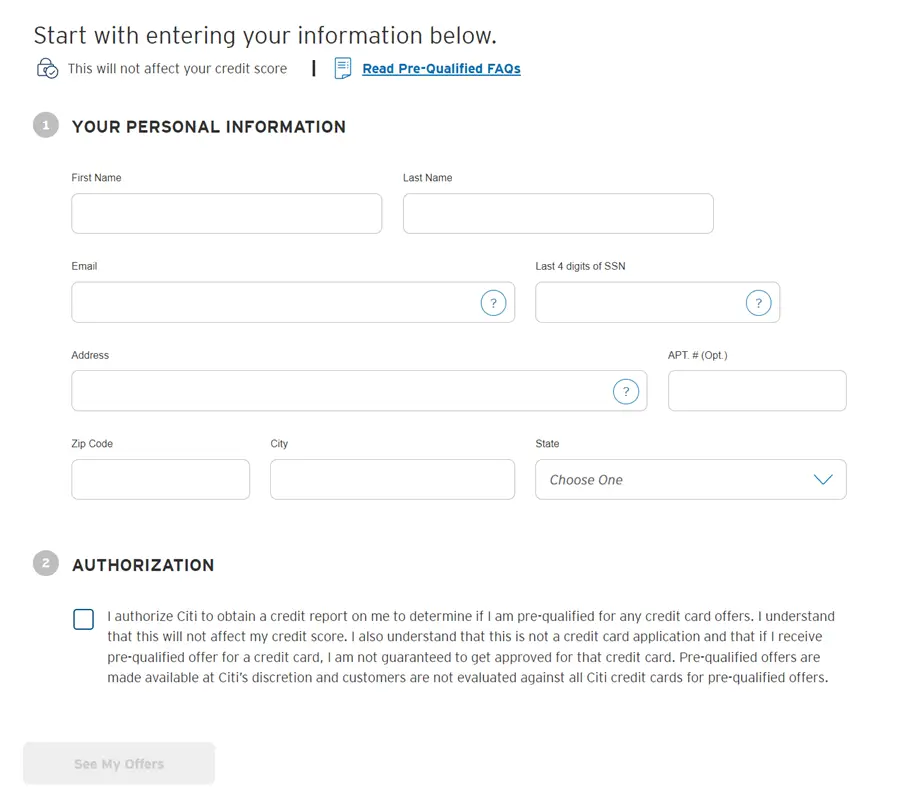Image resolution: width=903 pixels, height=806 pixels.
Task: Click the APT. # optional field
Action: 757,391
